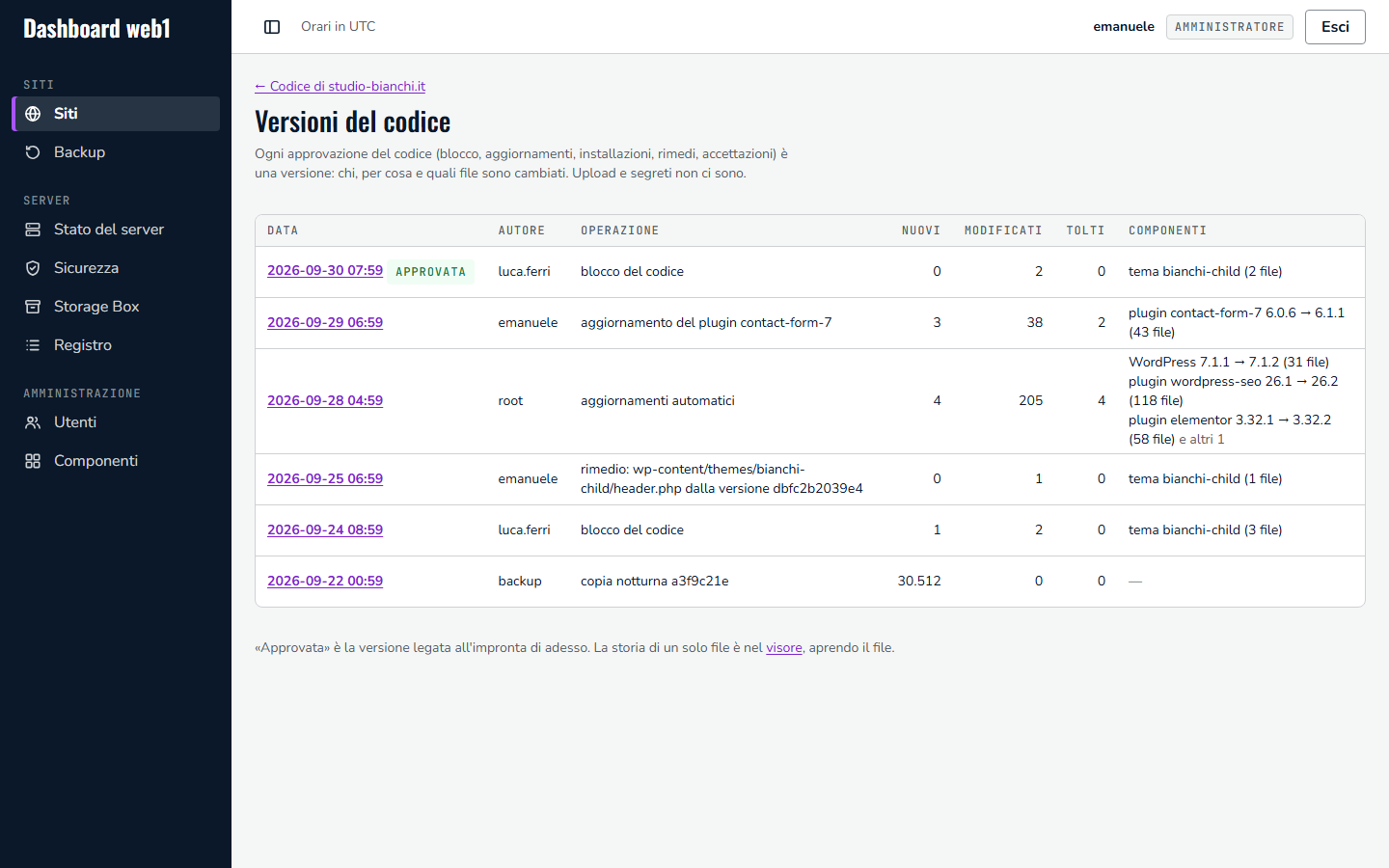This screenshot has width=1389, height=868.
Task: Open the Backup section
Action: (x=116, y=152)
